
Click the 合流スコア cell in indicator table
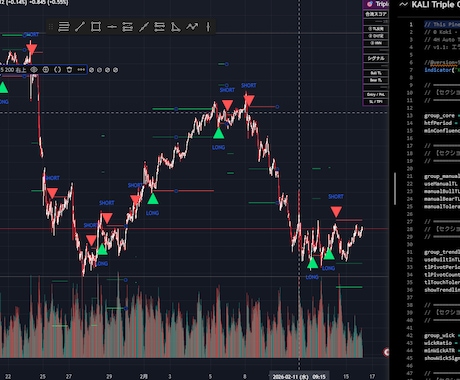[x=376, y=14]
